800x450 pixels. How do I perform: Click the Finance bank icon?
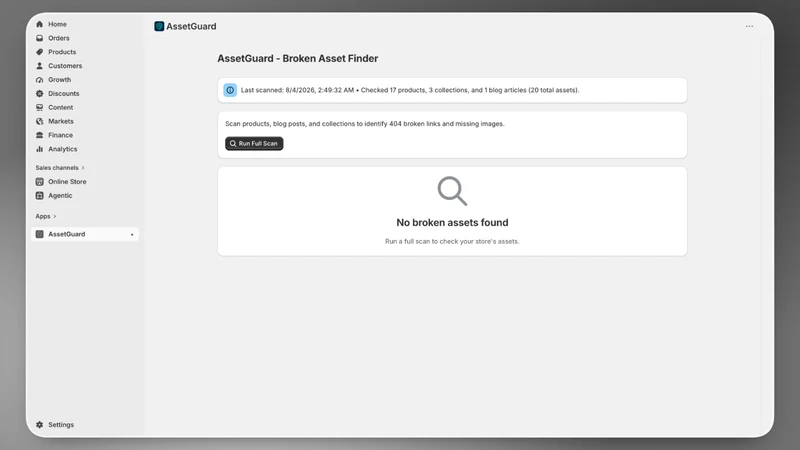click(x=39, y=135)
